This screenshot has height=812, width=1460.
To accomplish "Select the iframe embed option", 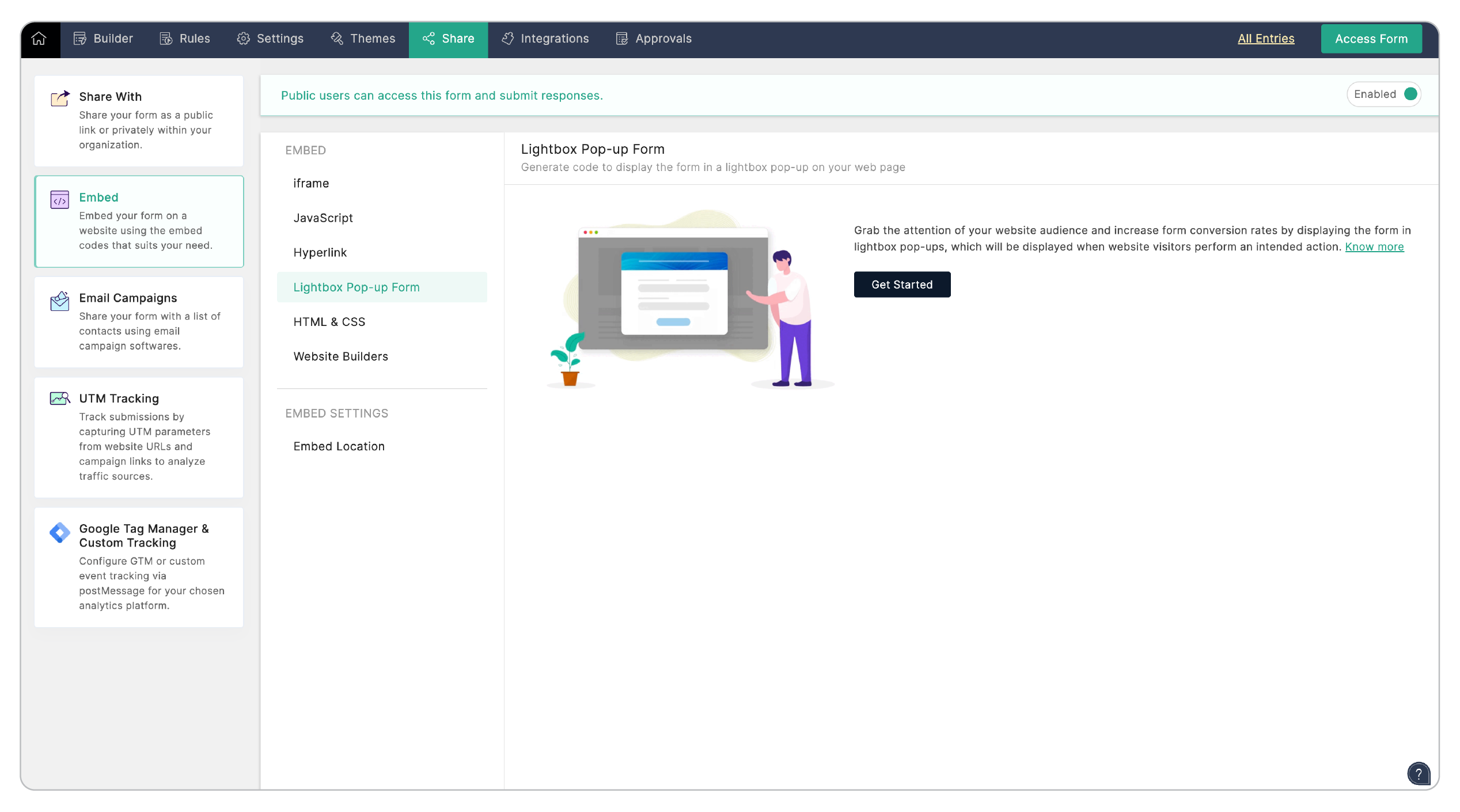I will (311, 183).
